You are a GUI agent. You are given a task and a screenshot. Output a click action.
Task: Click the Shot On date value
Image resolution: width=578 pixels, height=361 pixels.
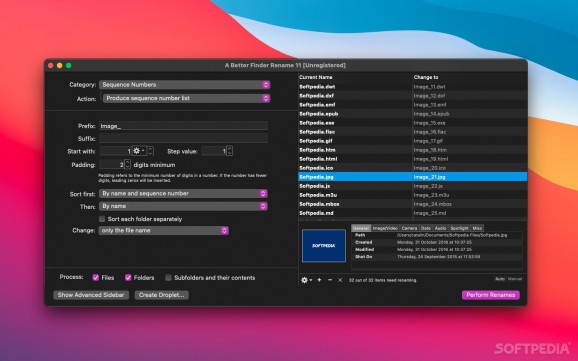coord(438,257)
